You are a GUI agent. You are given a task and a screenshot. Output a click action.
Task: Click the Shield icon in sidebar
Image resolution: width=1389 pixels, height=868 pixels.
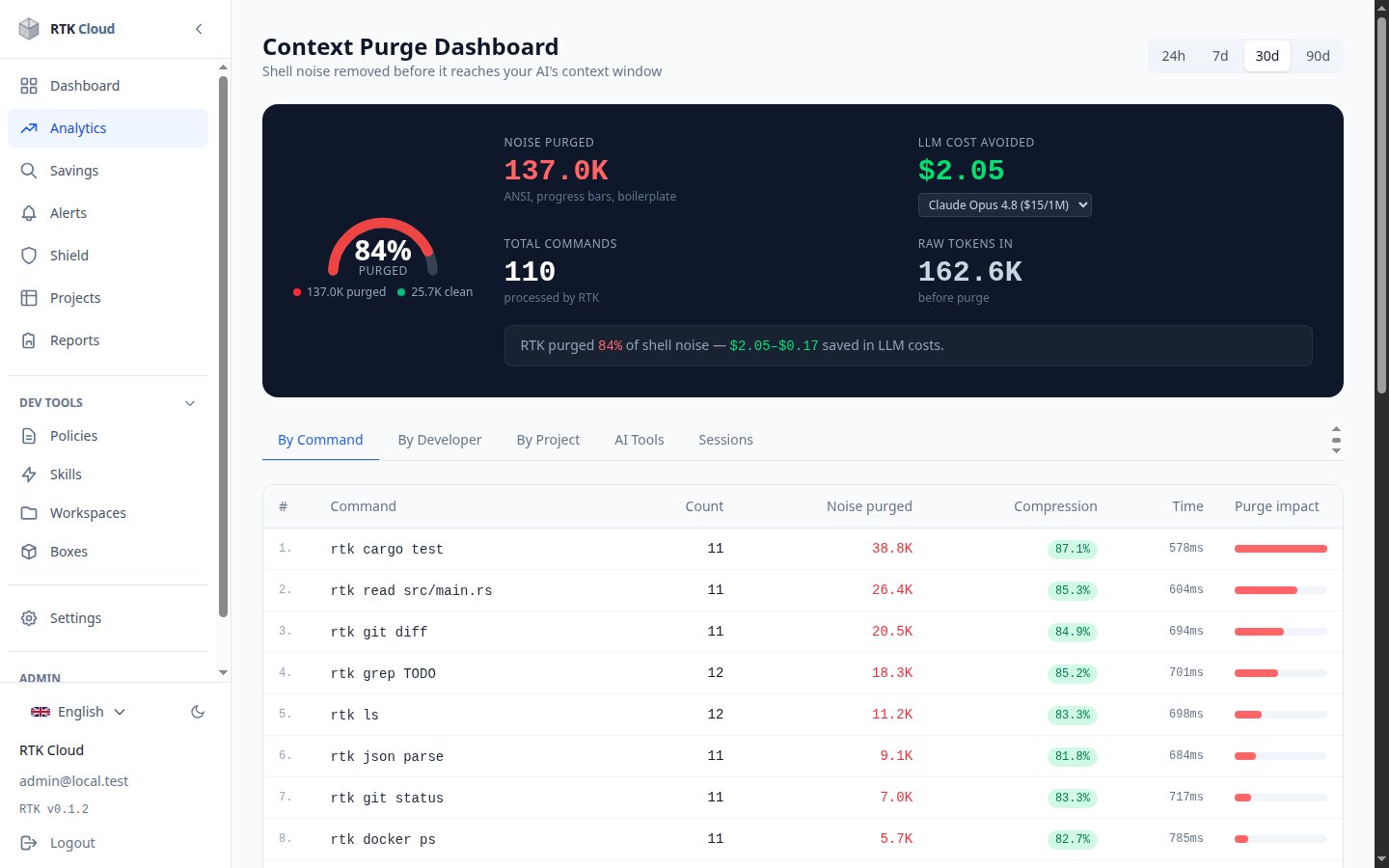point(29,256)
